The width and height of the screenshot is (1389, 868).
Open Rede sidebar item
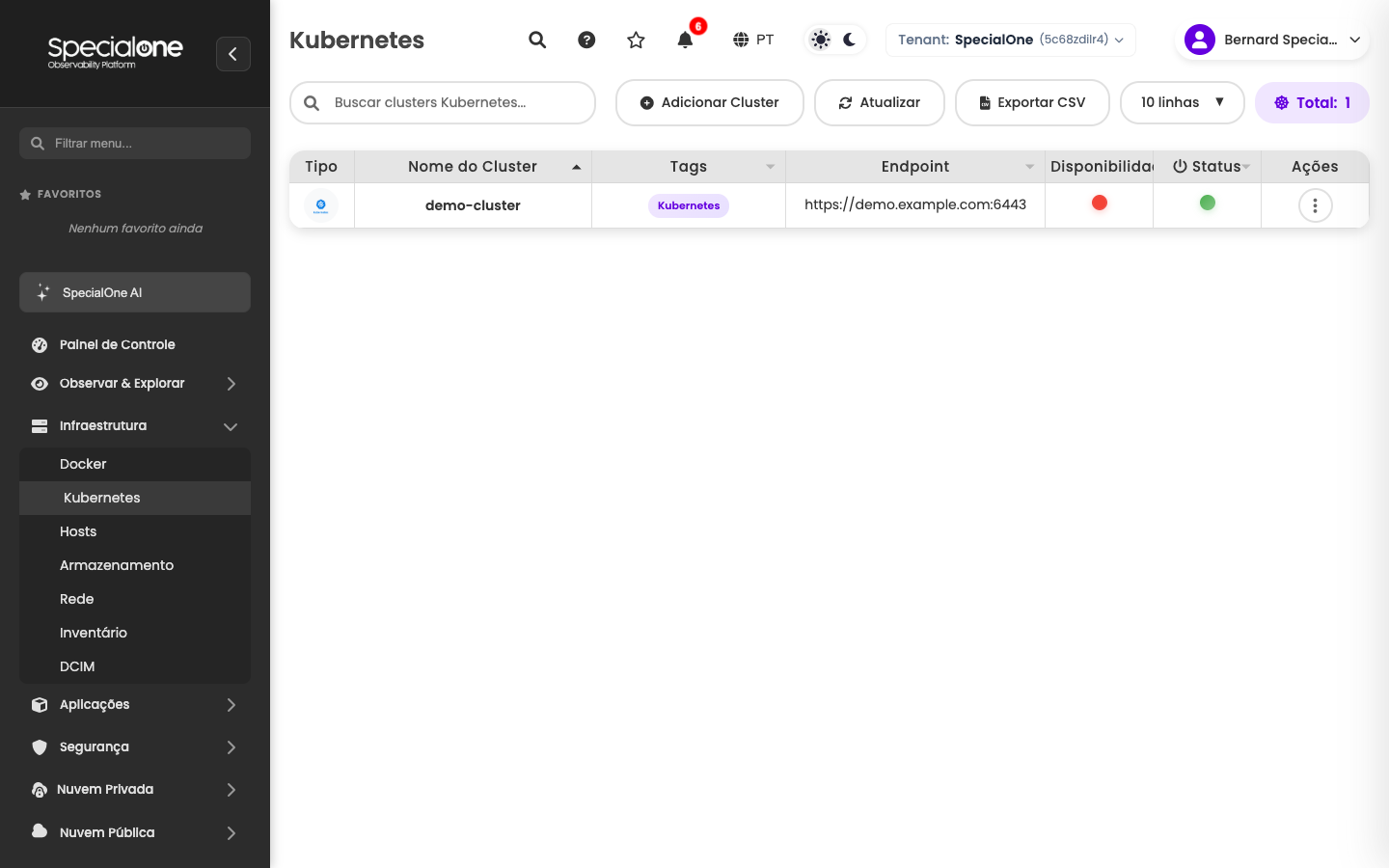(135, 599)
